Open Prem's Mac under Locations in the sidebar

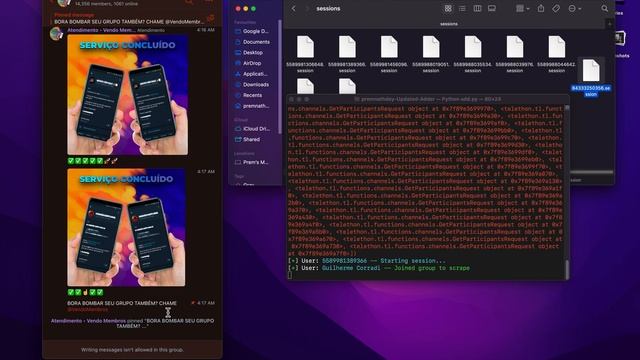point(252,162)
